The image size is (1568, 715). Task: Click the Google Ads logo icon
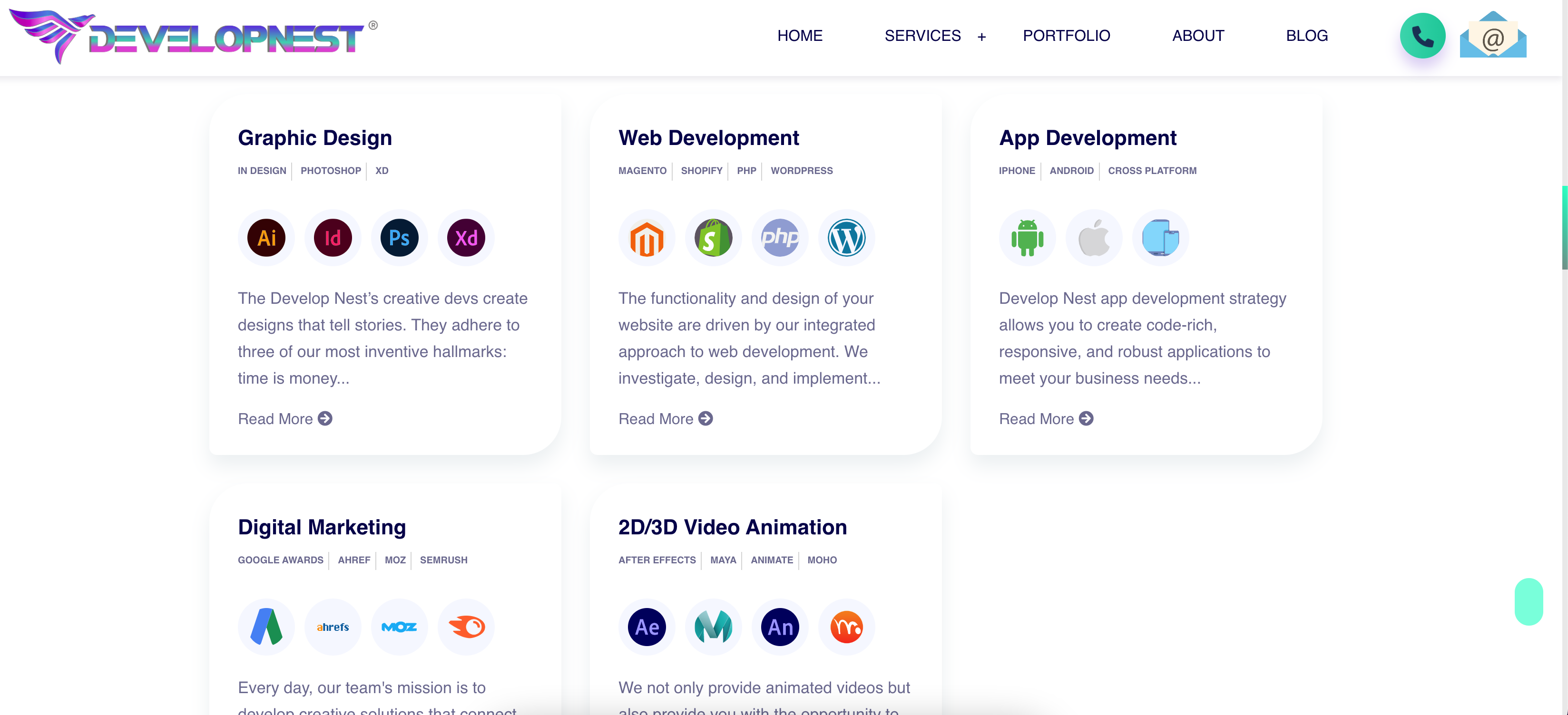click(266, 627)
